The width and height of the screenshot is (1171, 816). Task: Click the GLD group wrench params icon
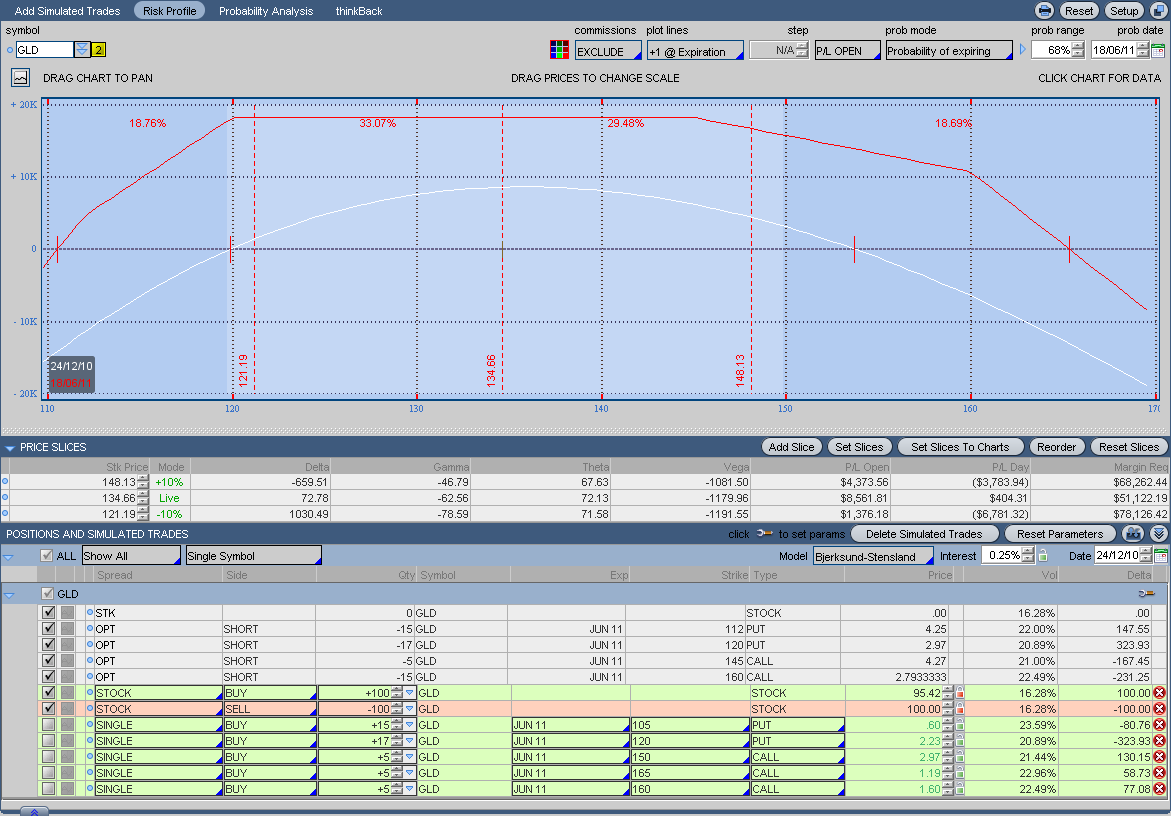pos(1146,594)
